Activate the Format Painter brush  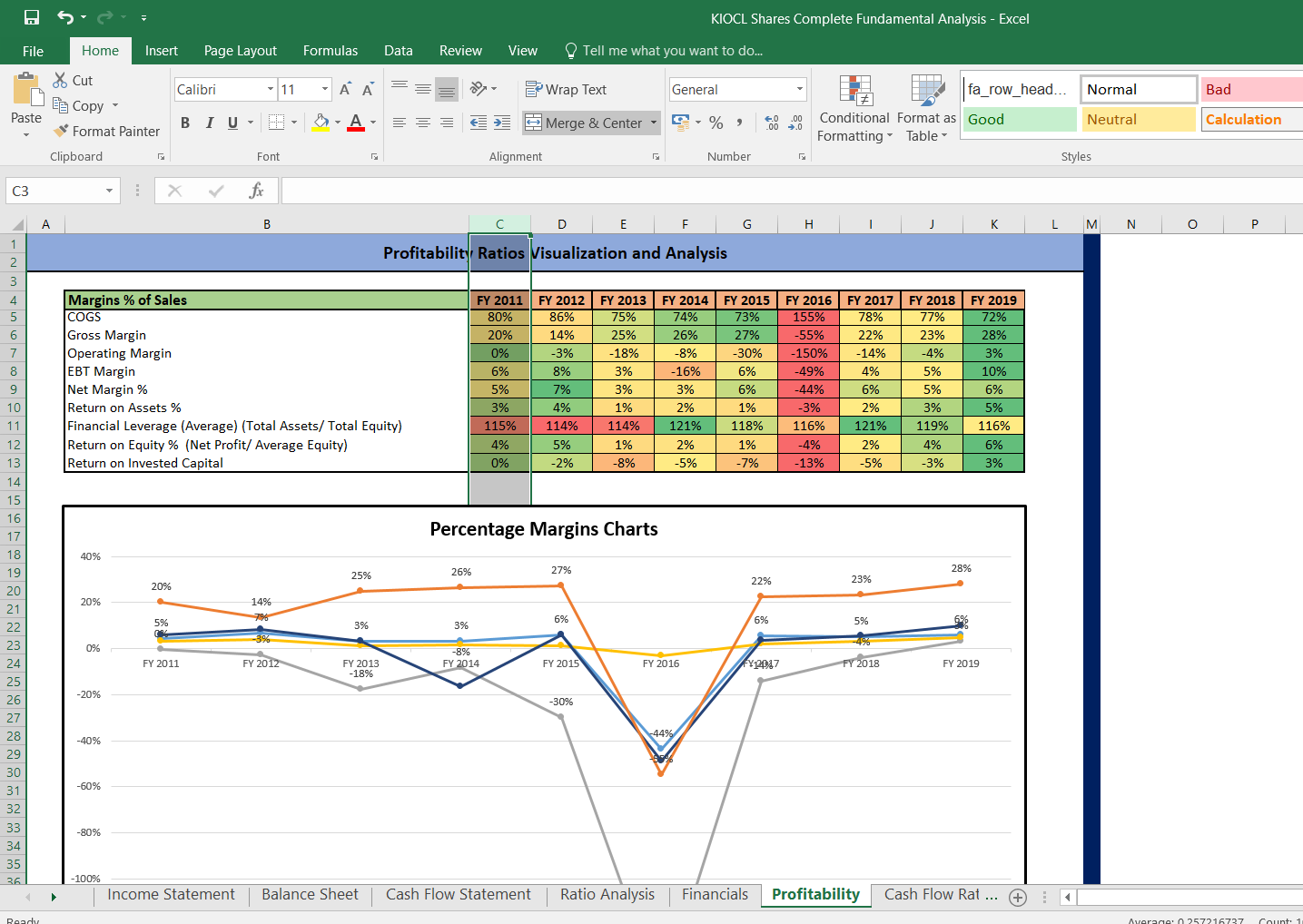pyautogui.click(x=61, y=131)
